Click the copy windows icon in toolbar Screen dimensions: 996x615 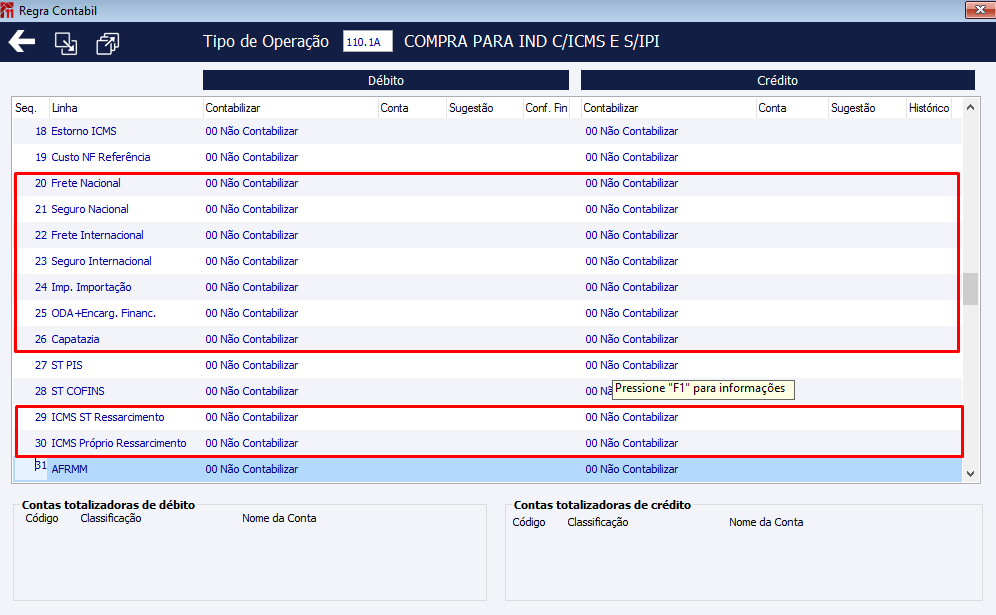[x=107, y=43]
